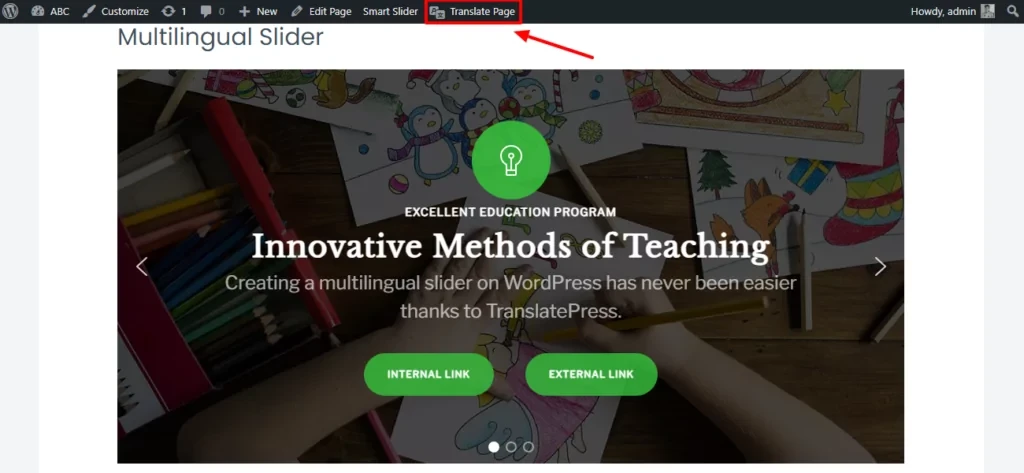Click the admin avatar thumbnail
The image size is (1024, 473).
tap(987, 11)
